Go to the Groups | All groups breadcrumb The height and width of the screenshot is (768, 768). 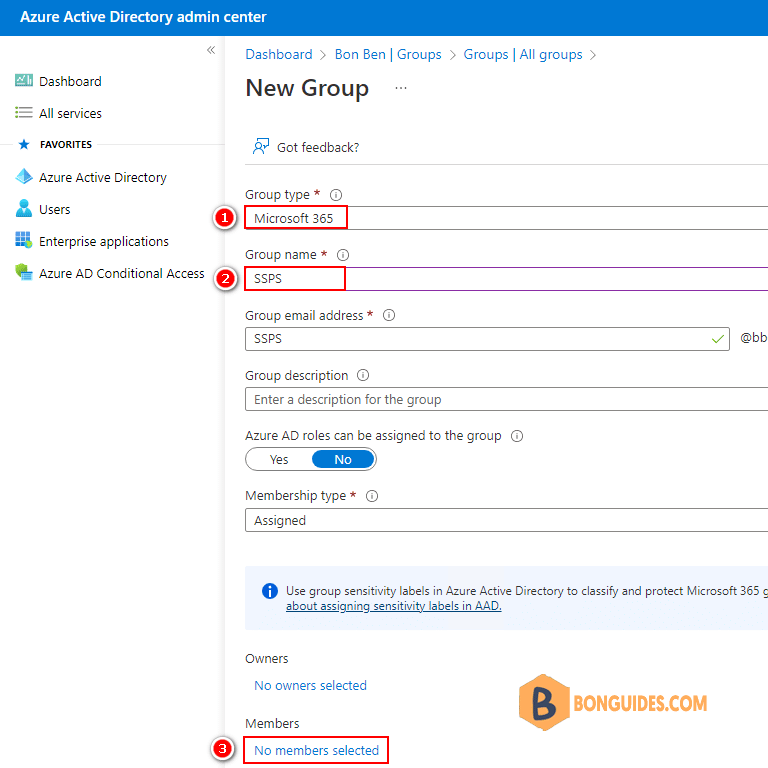click(x=523, y=54)
